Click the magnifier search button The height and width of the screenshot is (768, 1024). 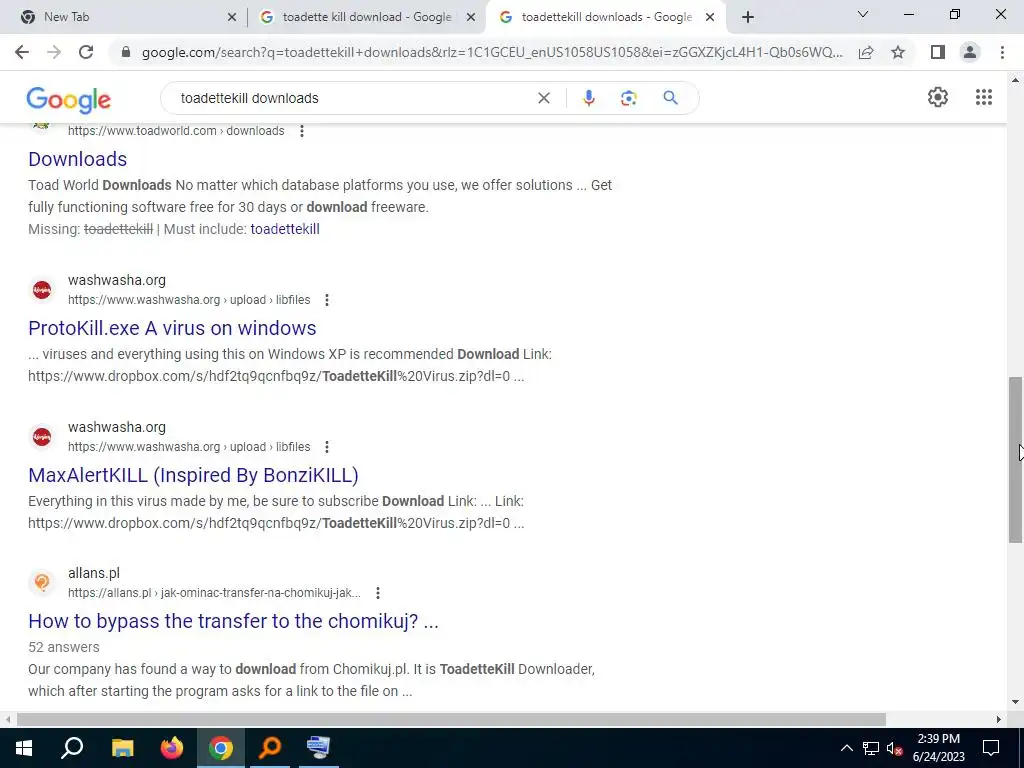tap(670, 98)
